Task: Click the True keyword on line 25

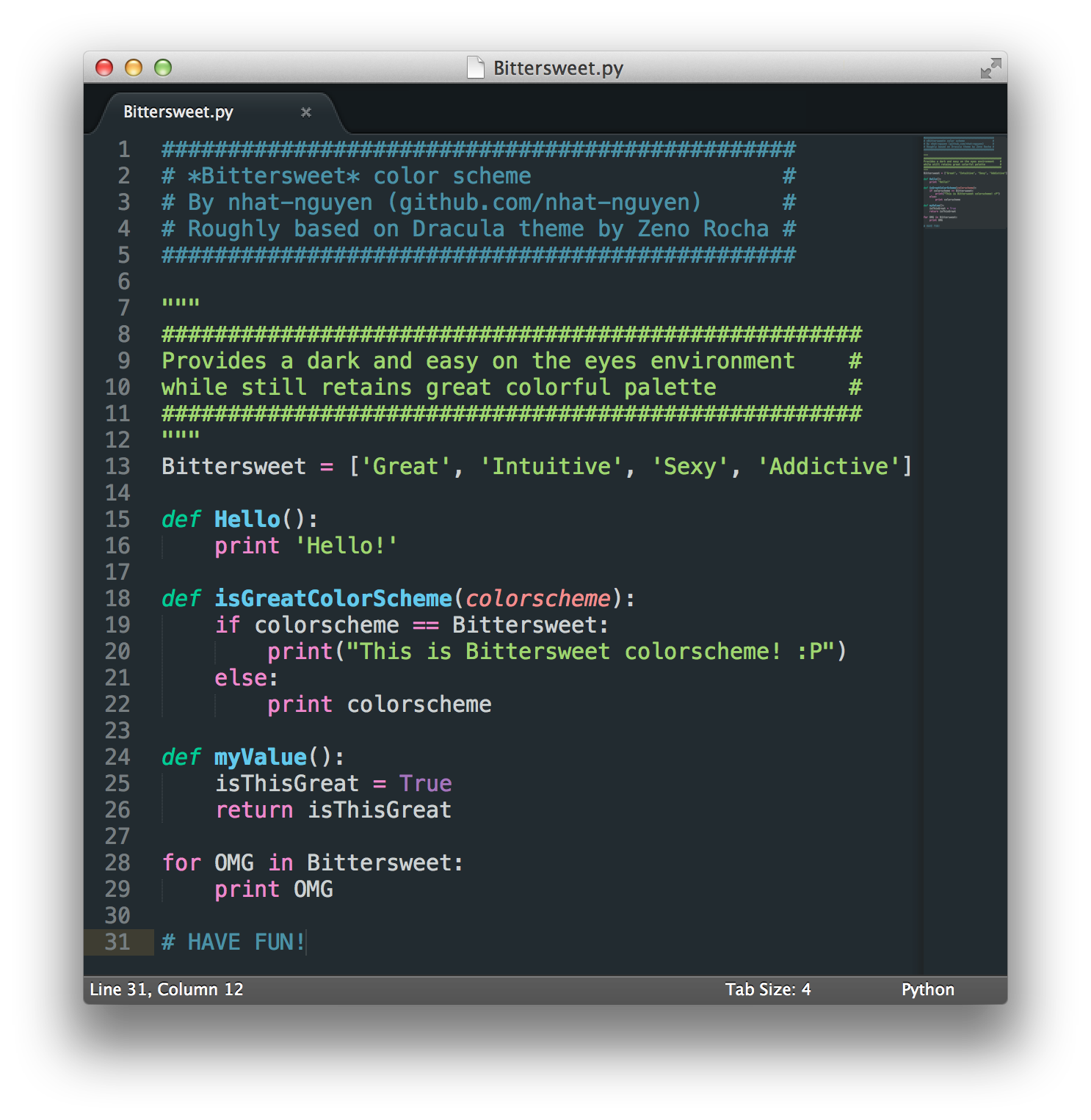Action: (426, 784)
